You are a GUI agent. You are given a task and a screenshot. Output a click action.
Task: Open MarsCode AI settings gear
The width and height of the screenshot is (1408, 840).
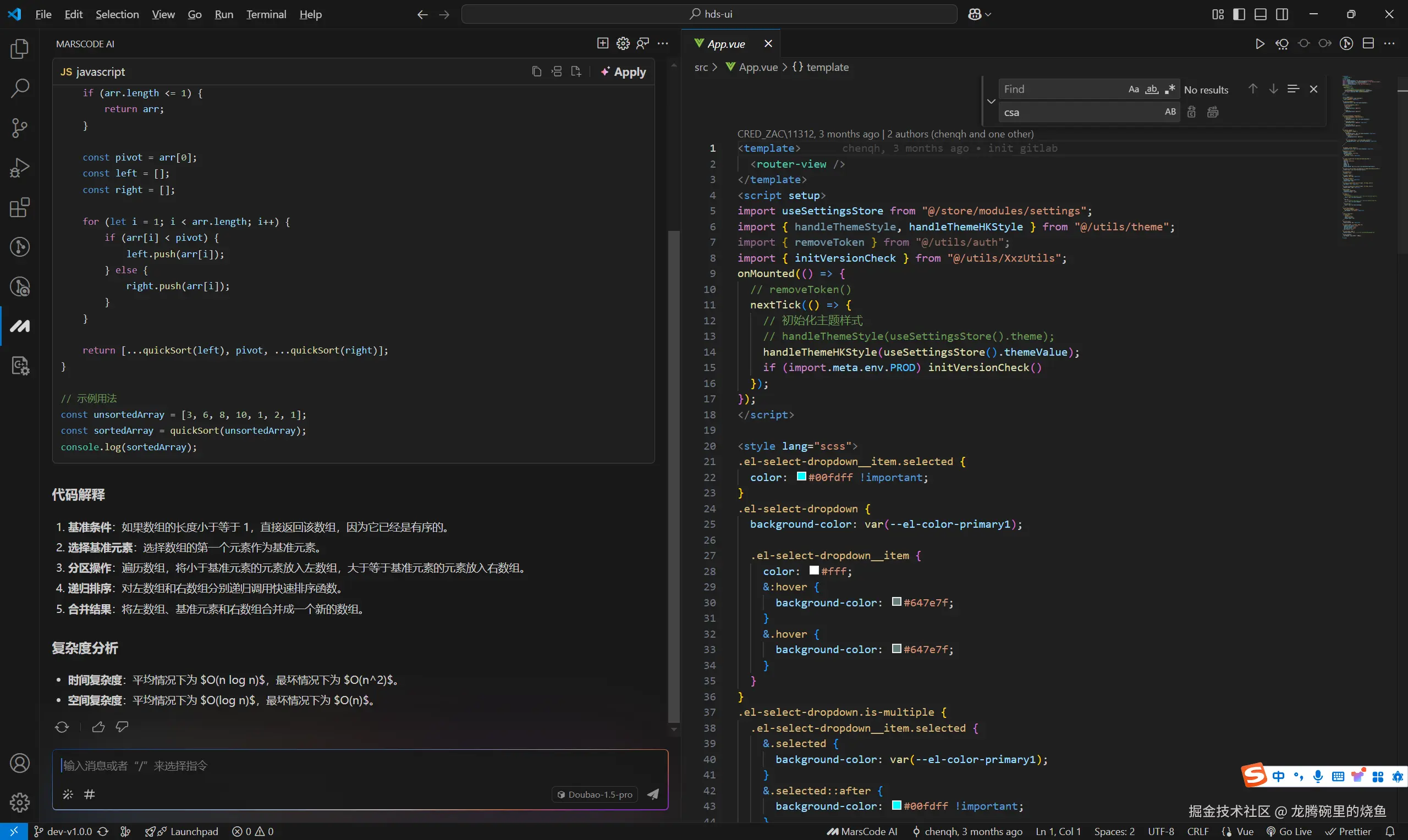coord(623,43)
